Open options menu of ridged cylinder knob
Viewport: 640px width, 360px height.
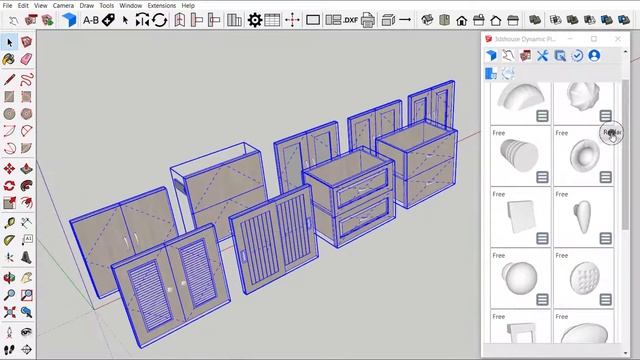pos(542,177)
